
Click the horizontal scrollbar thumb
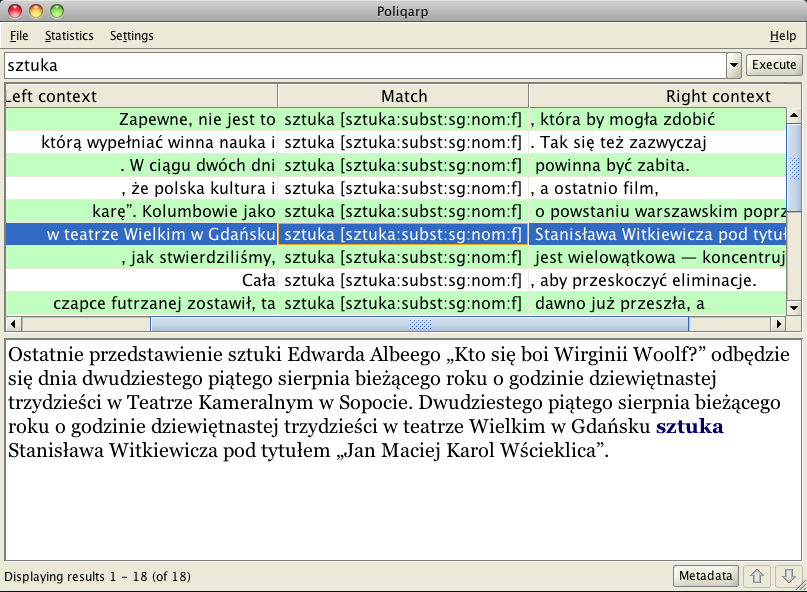tap(419, 324)
